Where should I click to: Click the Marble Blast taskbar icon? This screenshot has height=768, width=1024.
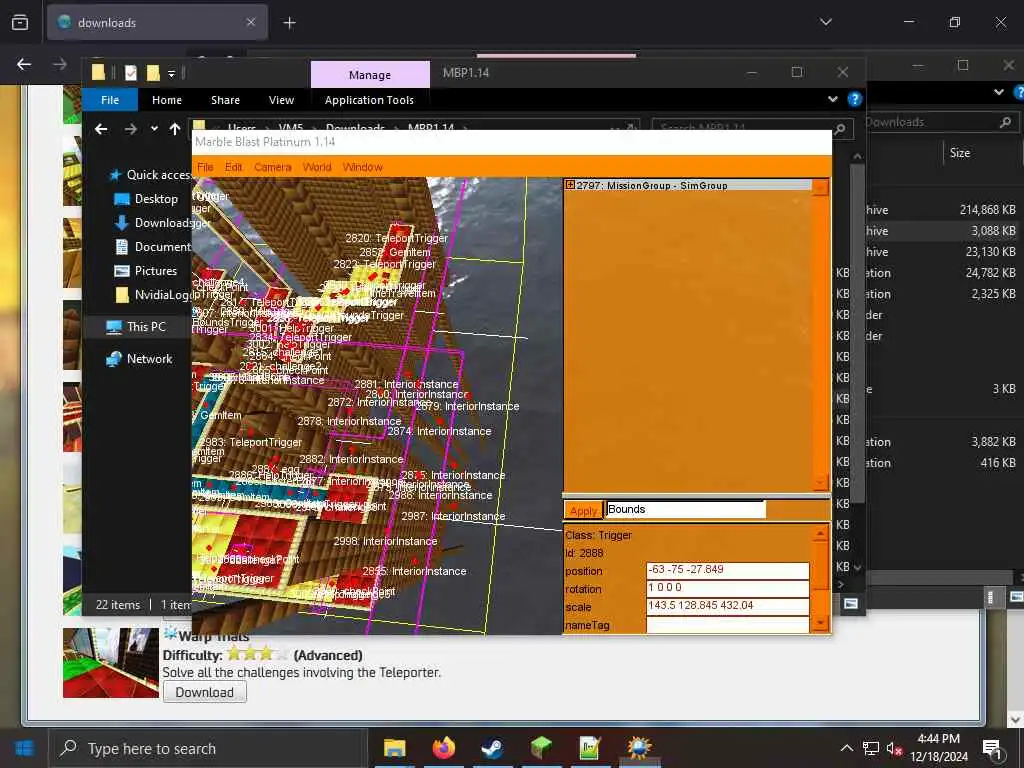click(639, 748)
